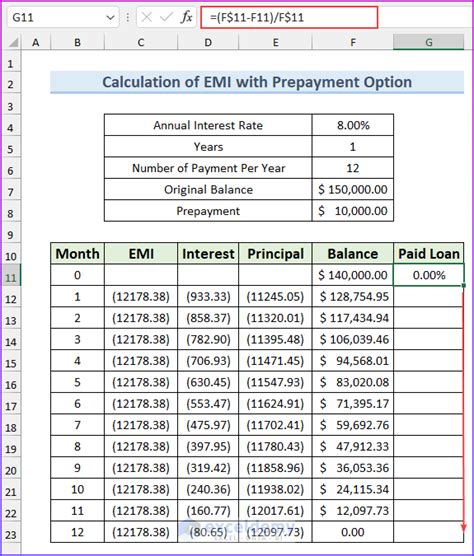Viewport: 474px width, 556px height.
Task: Select the 'Original Balance' label cell
Action: pyautogui.click(x=208, y=189)
